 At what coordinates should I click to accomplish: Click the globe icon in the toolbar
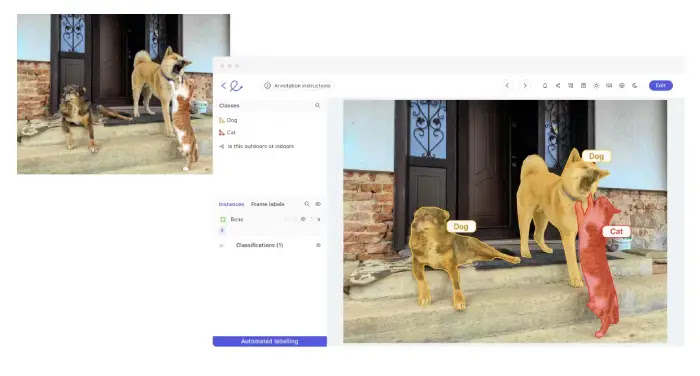[x=622, y=85]
